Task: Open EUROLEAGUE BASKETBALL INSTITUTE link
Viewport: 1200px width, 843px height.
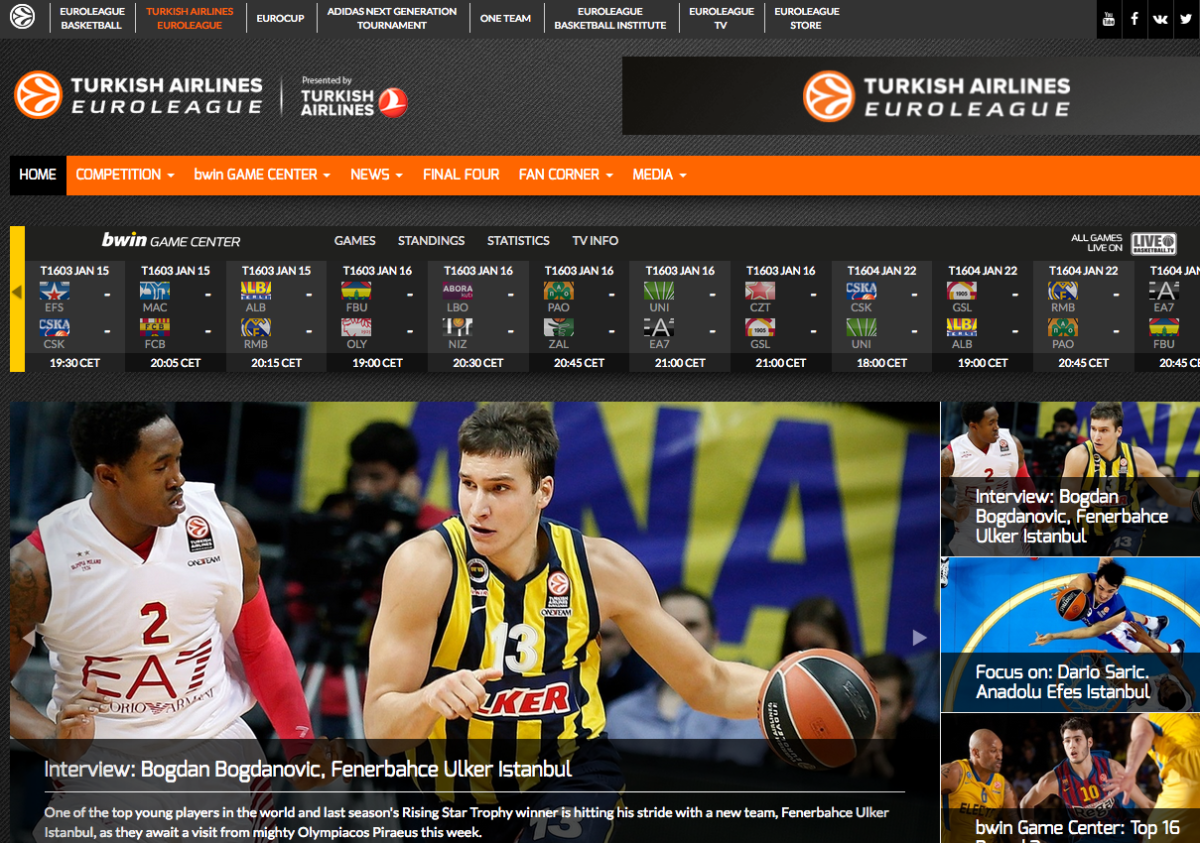Action: 610,18
